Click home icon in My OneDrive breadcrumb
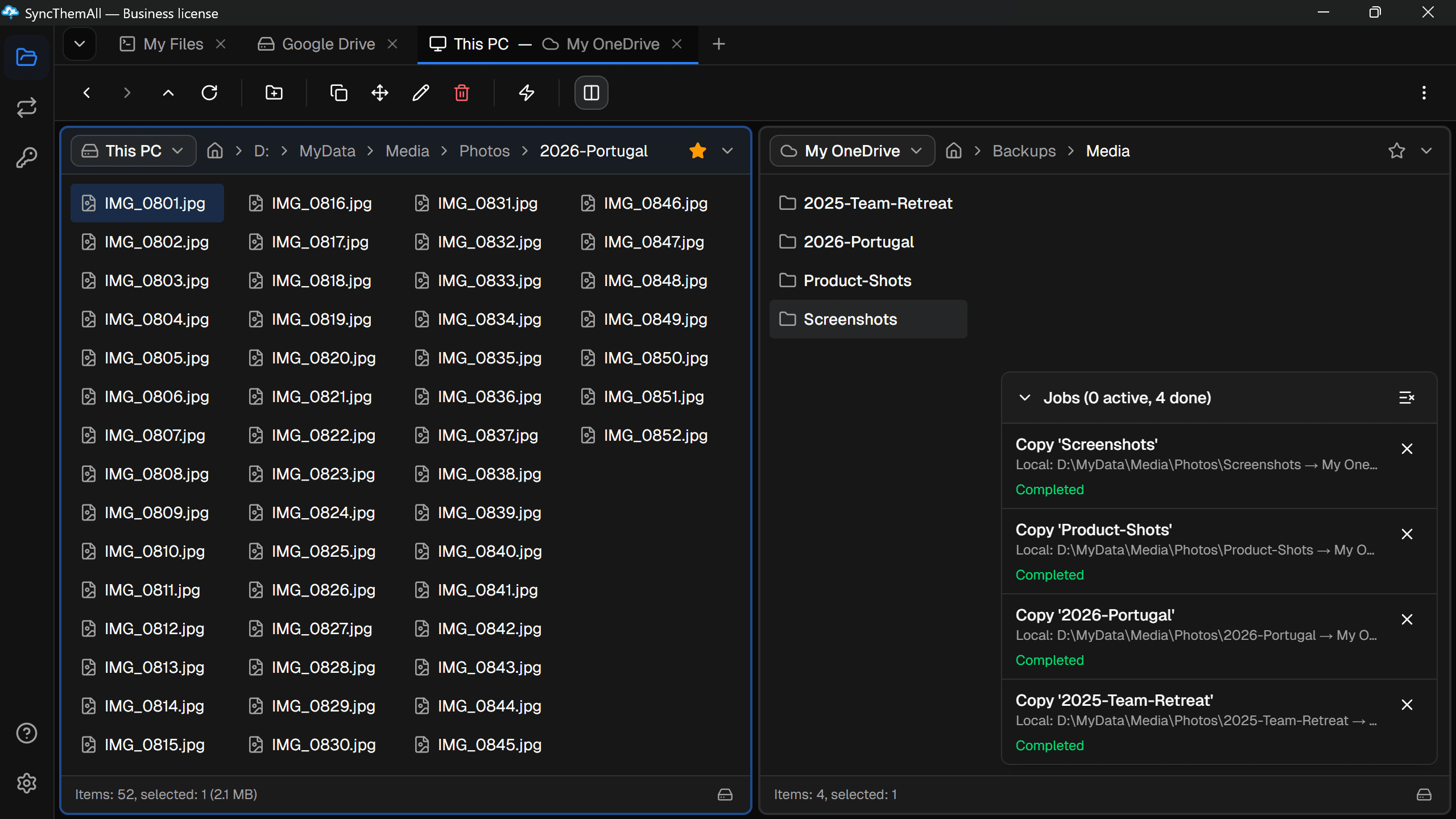The width and height of the screenshot is (1456, 819). click(x=954, y=151)
